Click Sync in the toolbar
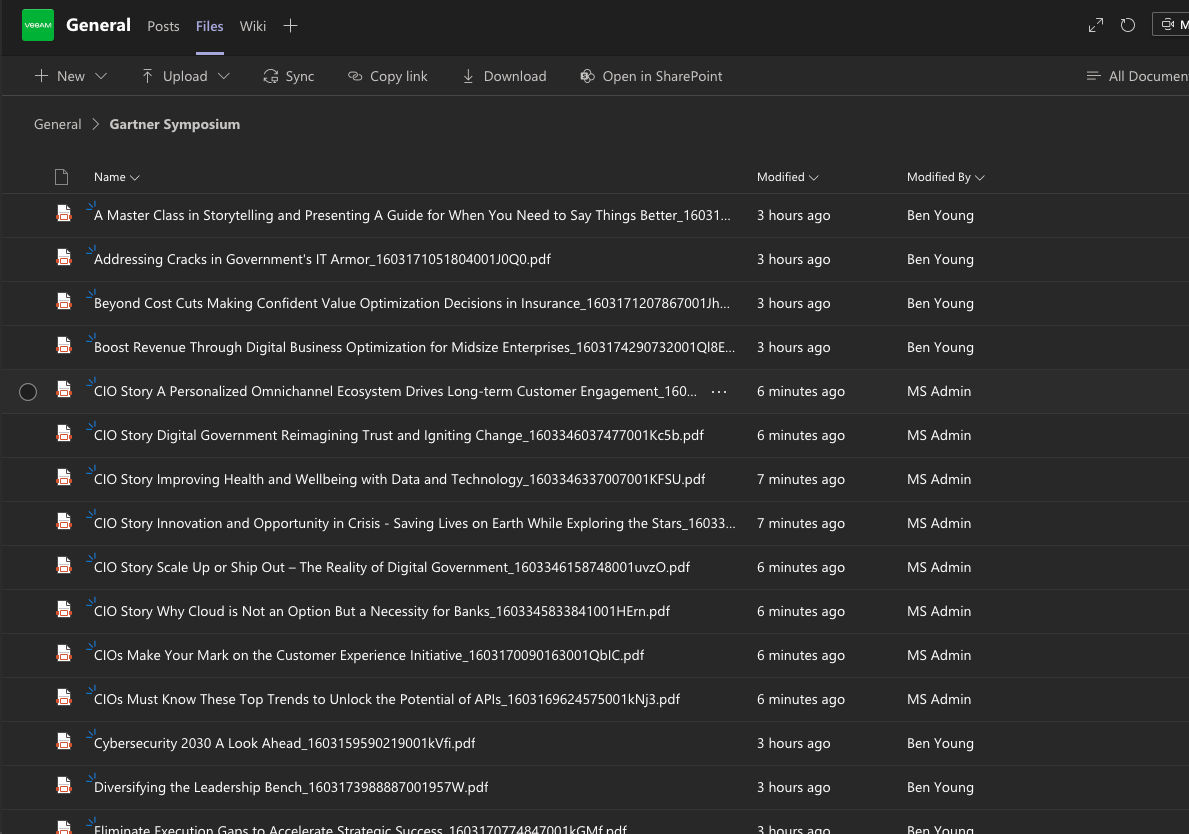1189x834 pixels. pos(288,76)
